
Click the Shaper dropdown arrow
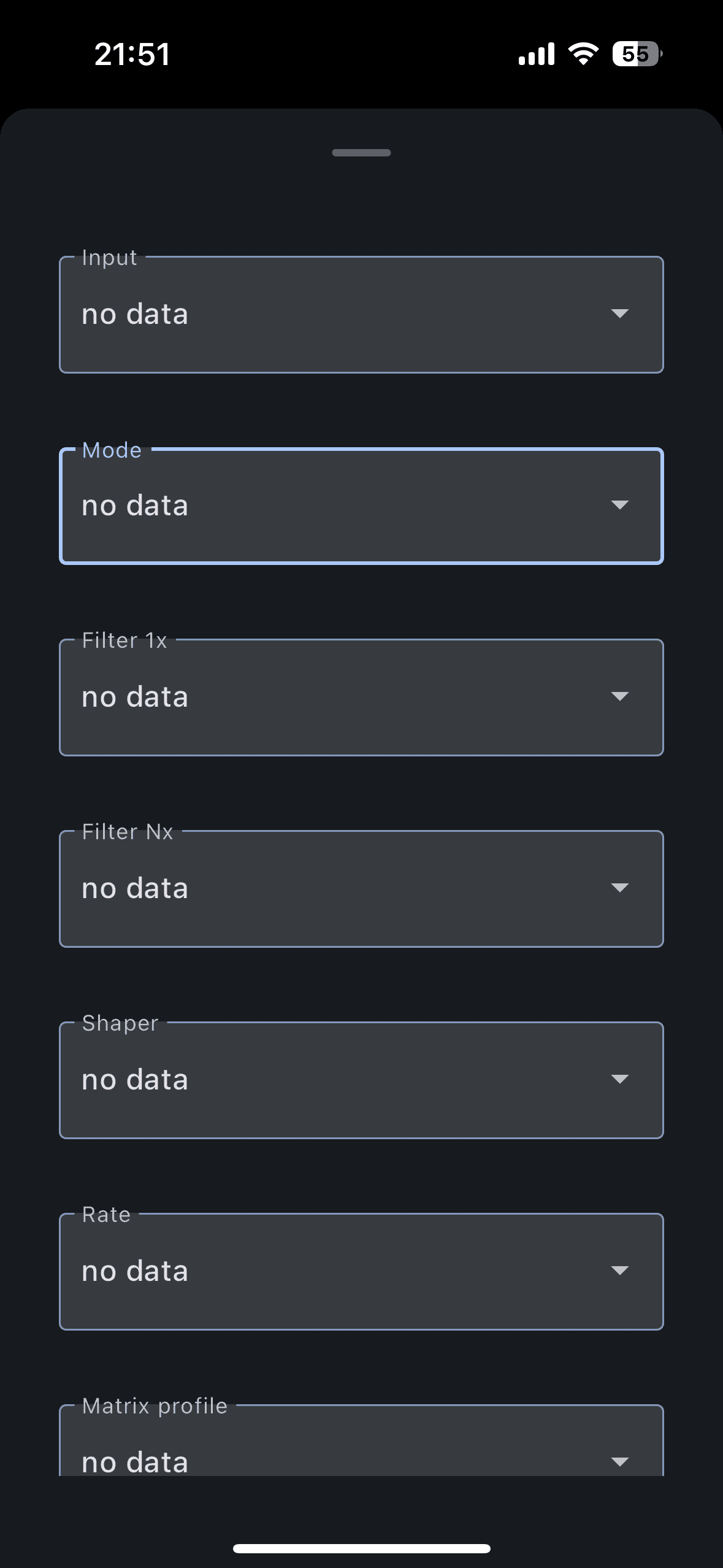(x=620, y=1079)
